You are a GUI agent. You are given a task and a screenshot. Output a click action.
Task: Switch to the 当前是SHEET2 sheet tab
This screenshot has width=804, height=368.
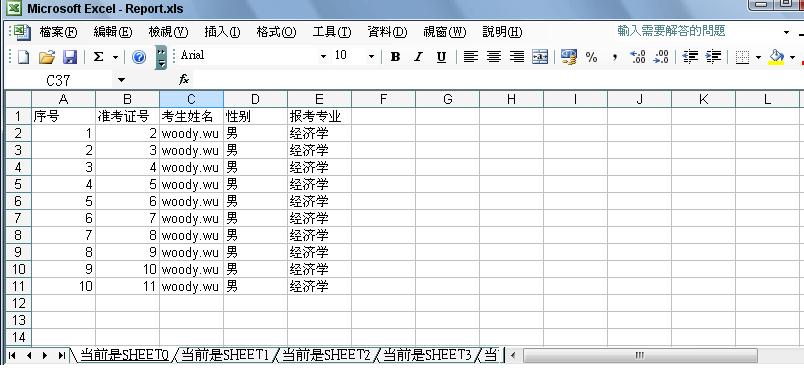tap(326, 355)
